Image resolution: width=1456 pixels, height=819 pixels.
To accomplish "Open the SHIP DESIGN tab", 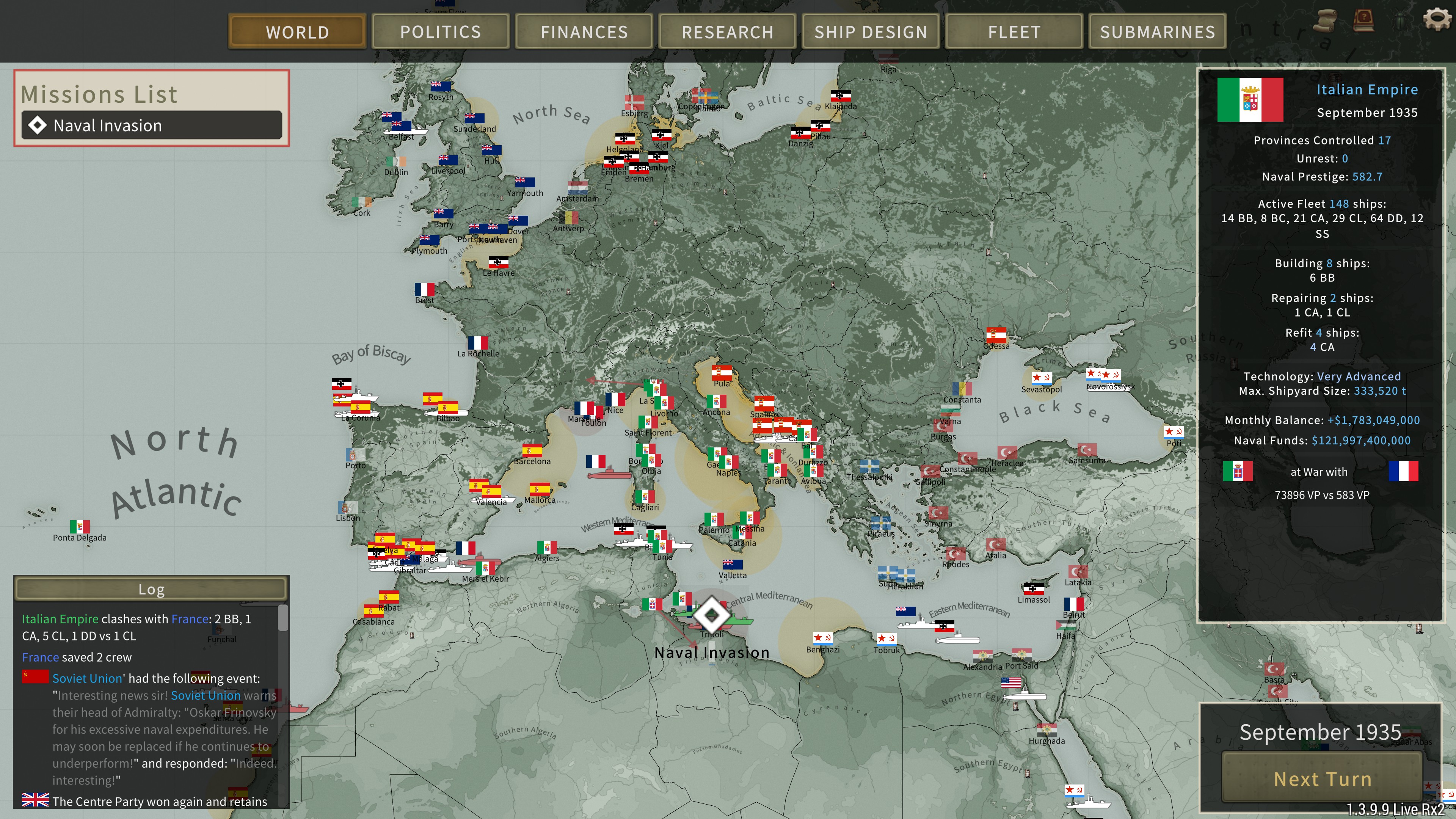I will click(871, 32).
